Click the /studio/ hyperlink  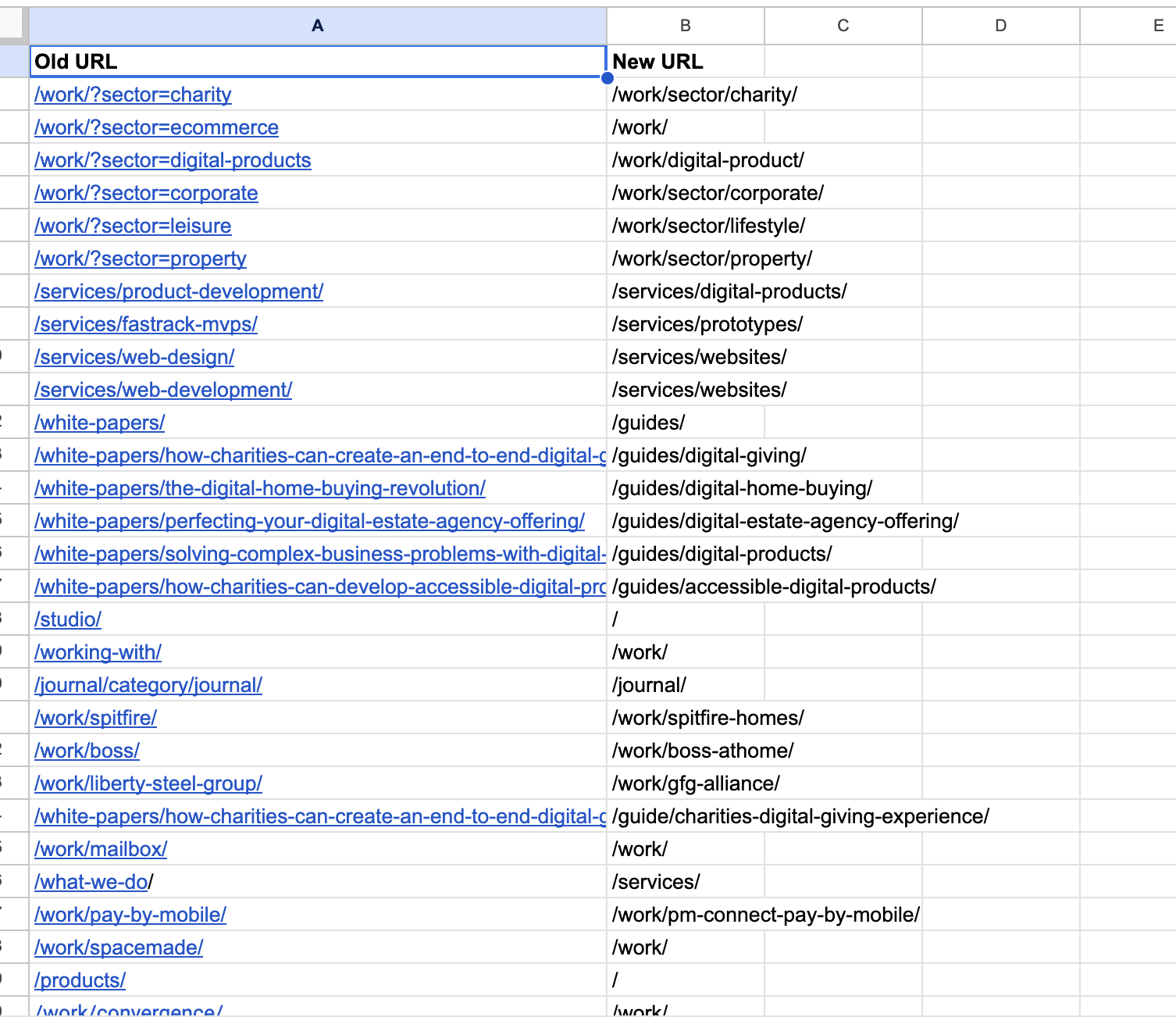coord(68,619)
